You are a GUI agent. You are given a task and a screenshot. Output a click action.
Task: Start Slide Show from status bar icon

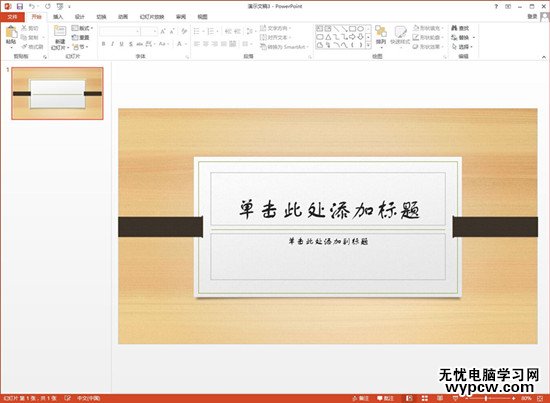tap(456, 398)
